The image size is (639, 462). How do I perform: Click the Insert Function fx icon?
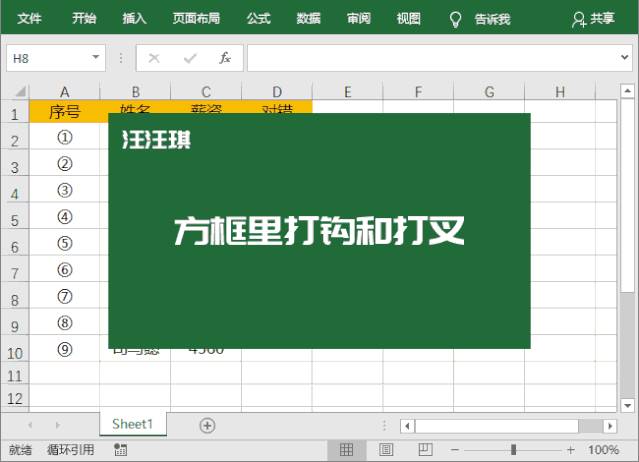tap(225, 58)
